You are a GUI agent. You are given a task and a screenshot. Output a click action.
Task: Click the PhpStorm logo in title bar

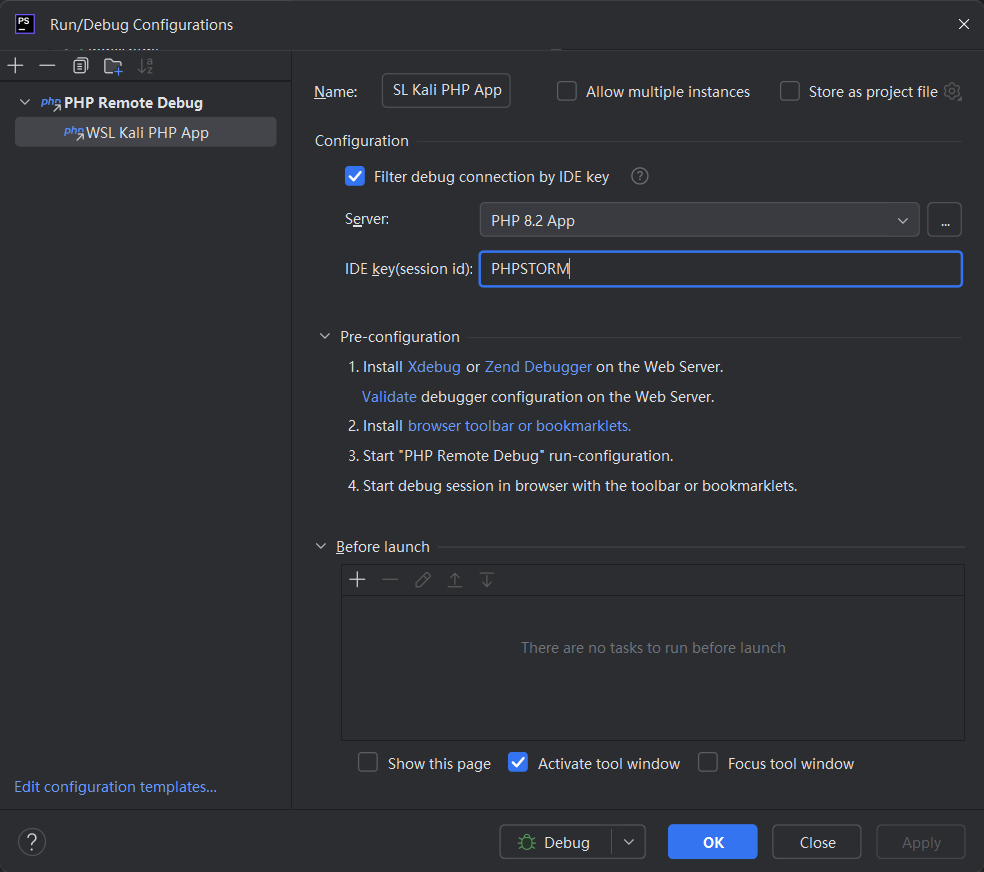tap(24, 24)
